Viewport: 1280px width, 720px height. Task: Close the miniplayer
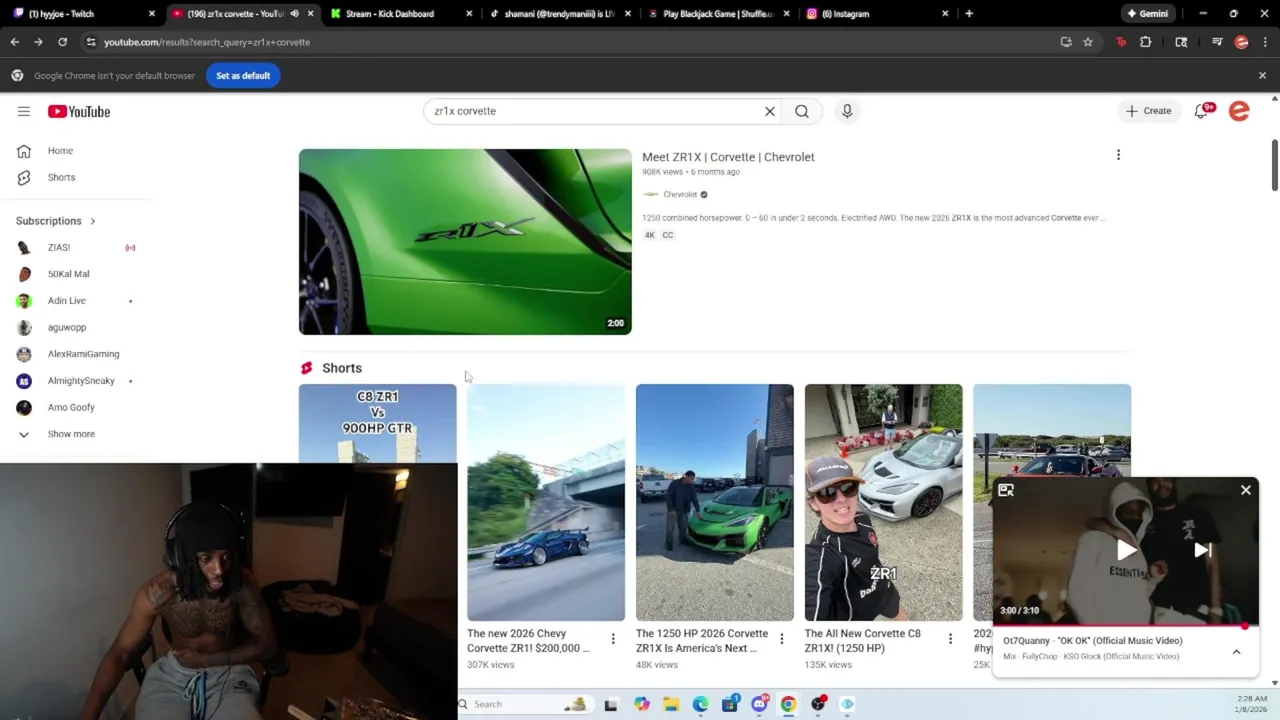coord(1246,490)
